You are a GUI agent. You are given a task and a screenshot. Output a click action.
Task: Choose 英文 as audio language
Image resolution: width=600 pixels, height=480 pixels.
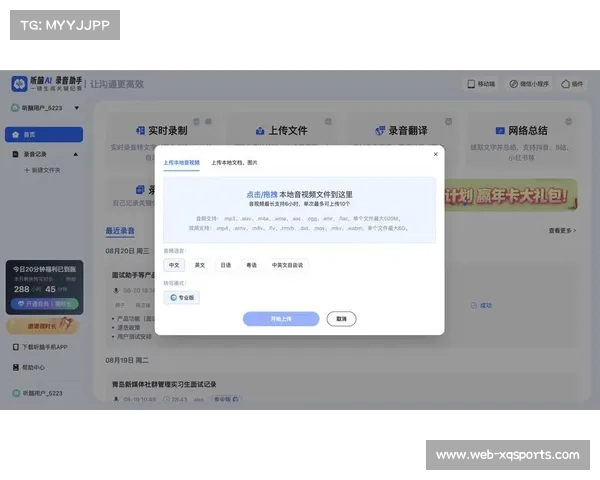[x=200, y=265]
